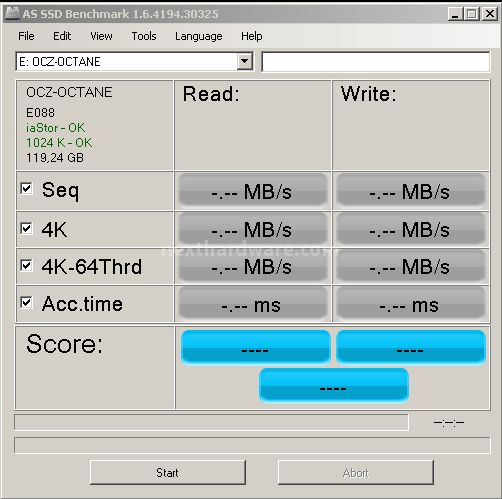
Task: Expand the drive selection dropdown arrow
Action: [245, 61]
